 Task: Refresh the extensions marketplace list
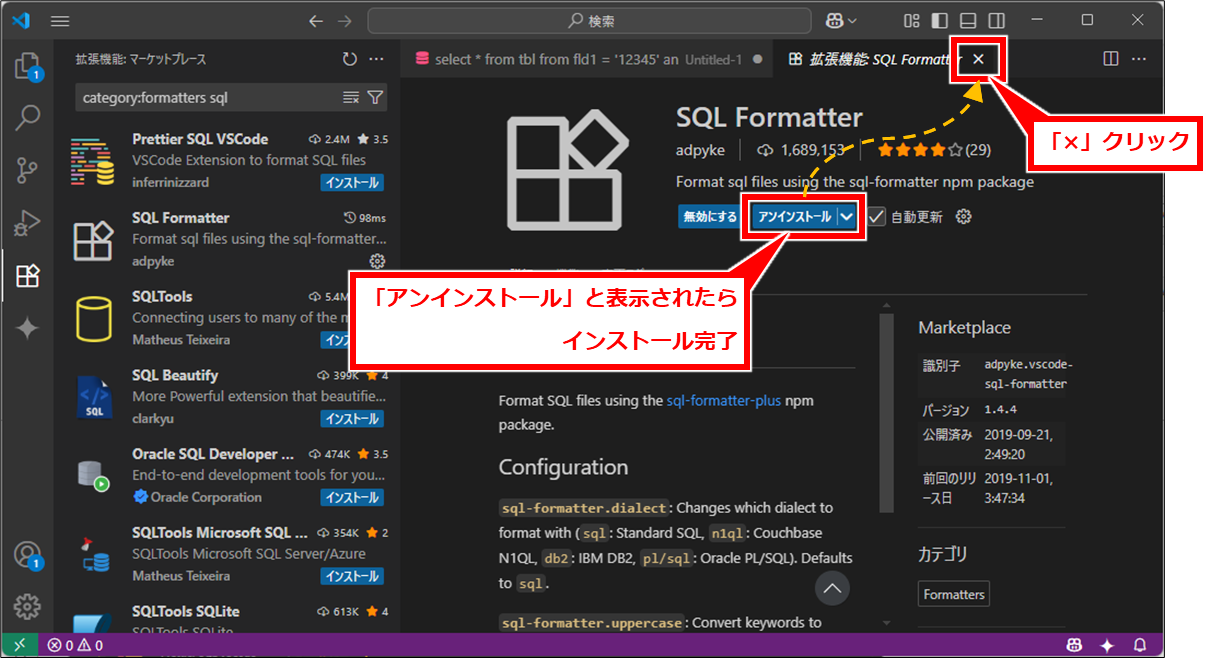coord(349,59)
